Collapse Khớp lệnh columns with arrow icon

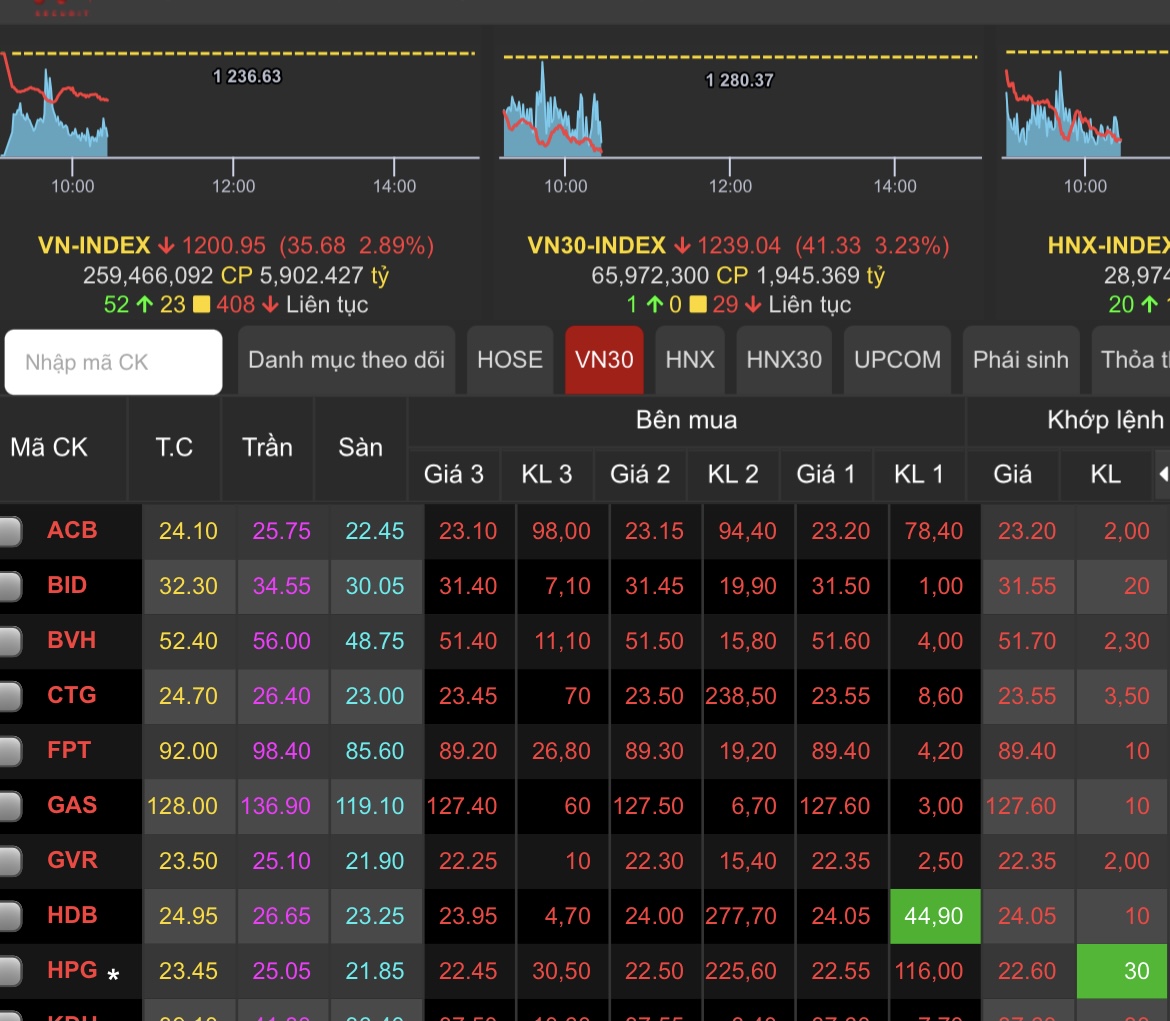pyautogui.click(x=1163, y=474)
